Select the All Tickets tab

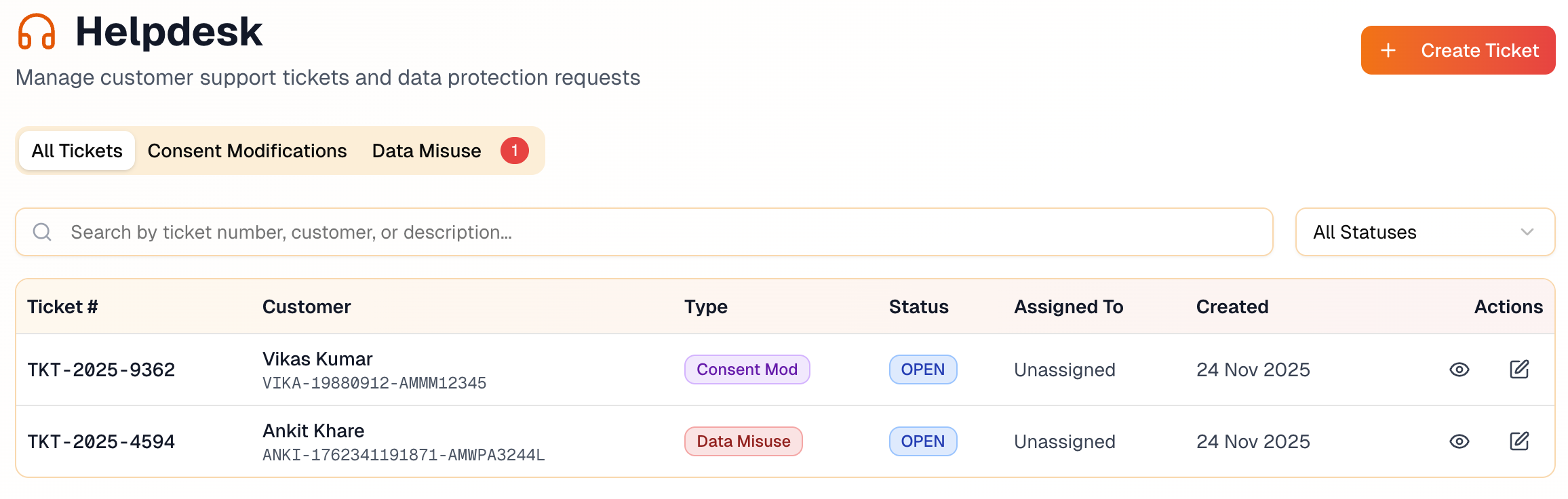coord(76,151)
